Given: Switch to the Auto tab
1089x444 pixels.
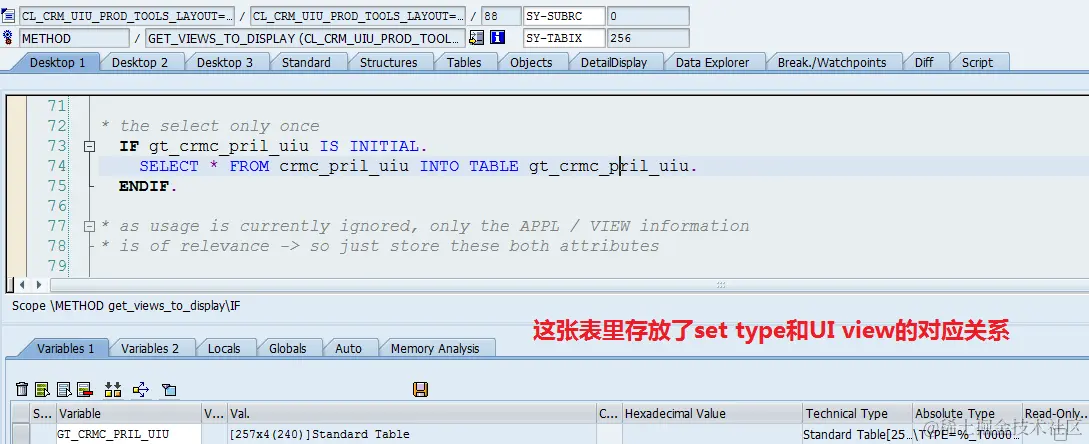Looking at the screenshot, I should coord(349,349).
